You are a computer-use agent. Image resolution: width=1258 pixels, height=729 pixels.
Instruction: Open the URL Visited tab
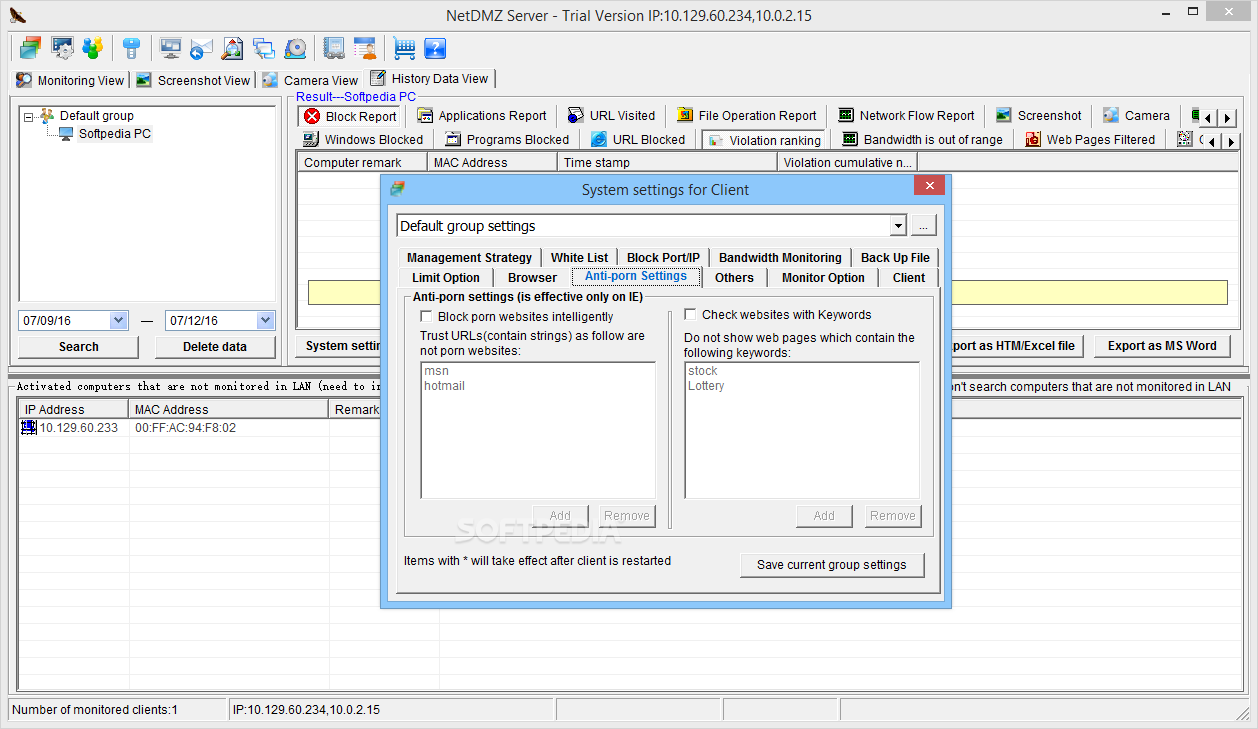(x=611, y=116)
